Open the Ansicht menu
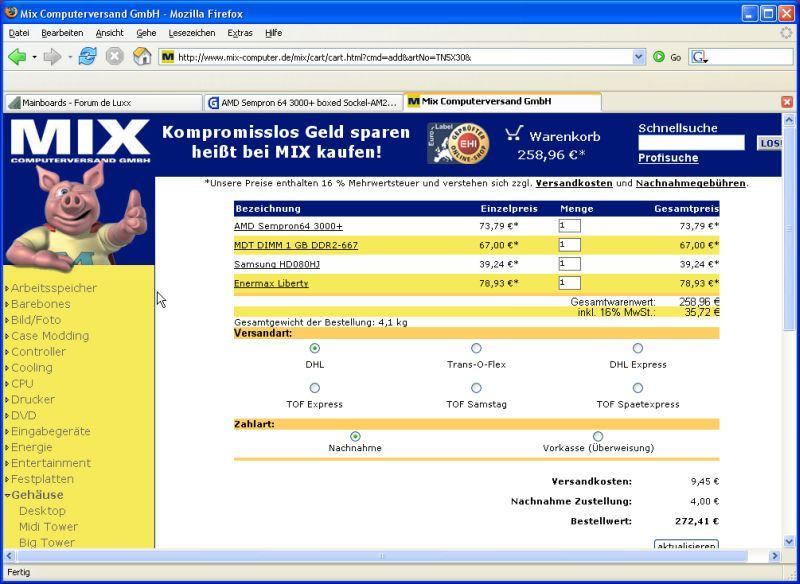 (x=109, y=33)
